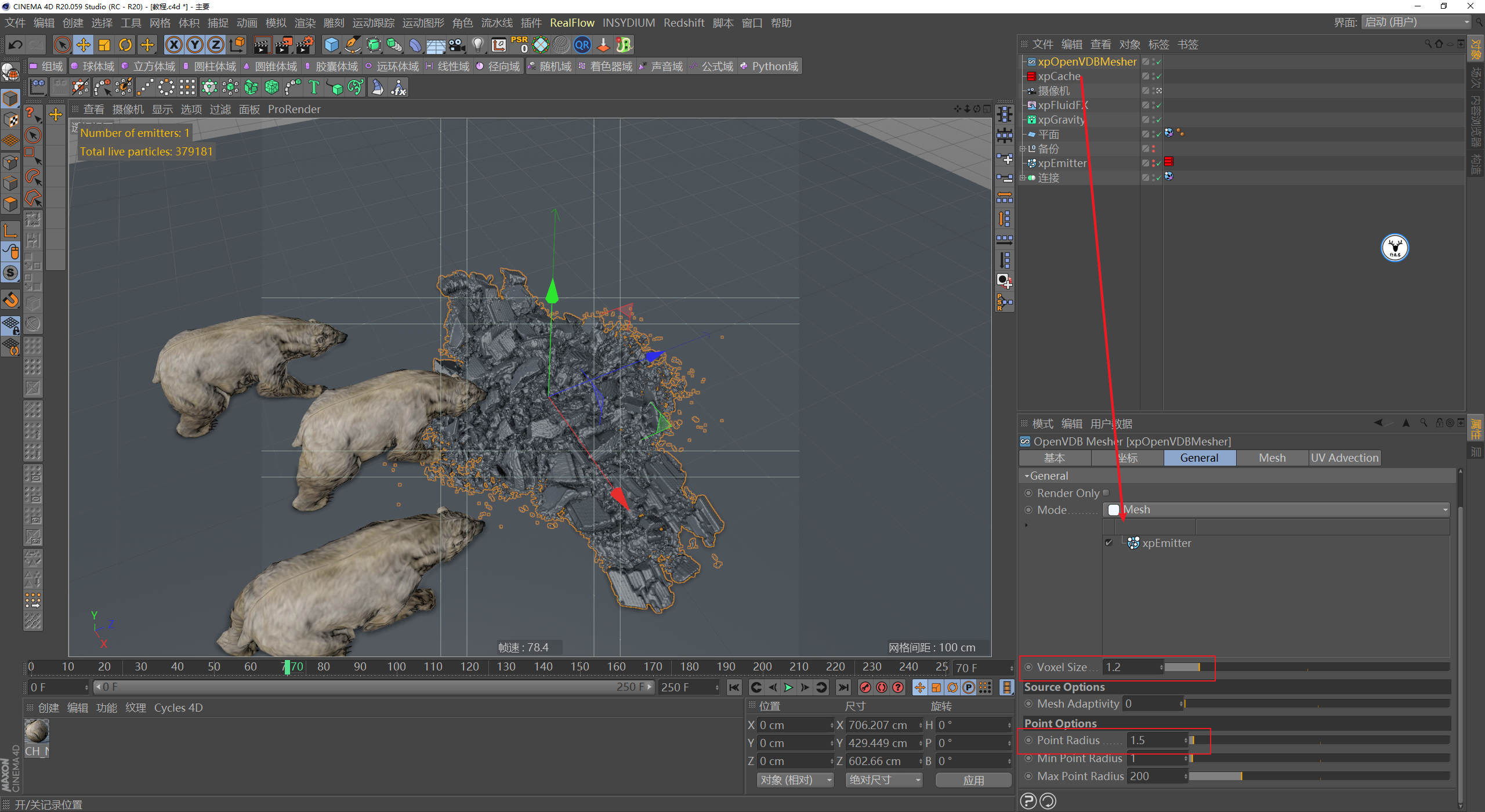Open the 绝对尺寸 size mode dropdown
This screenshot has height=812, width=1485.
pyautogui.click(x=883, y=780)
